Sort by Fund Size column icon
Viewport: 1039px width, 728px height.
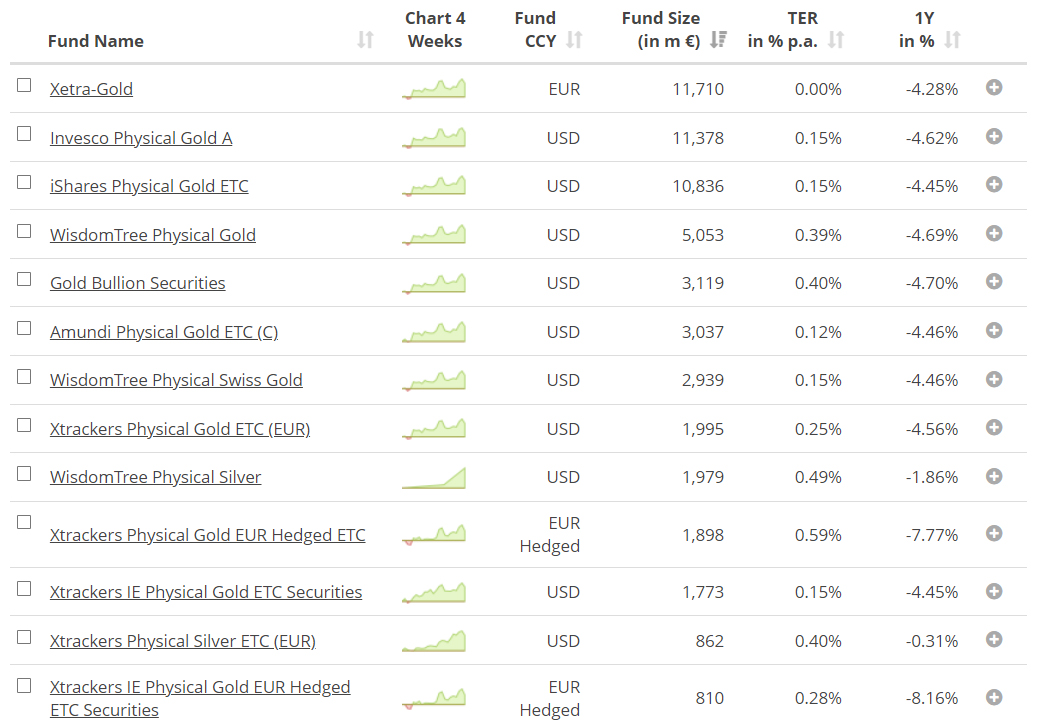point(718,40)
